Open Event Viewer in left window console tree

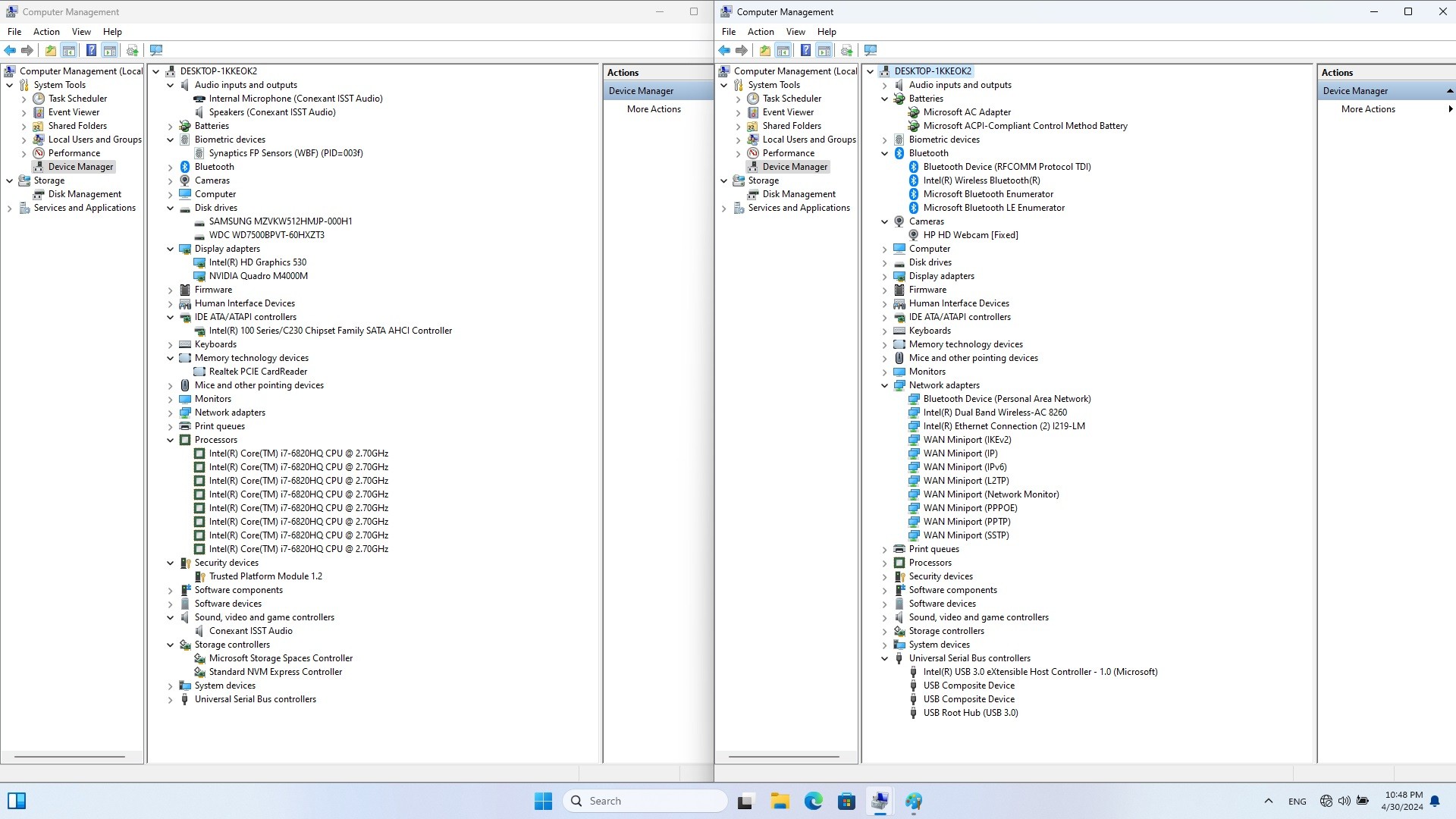click(x=74, y=112)
